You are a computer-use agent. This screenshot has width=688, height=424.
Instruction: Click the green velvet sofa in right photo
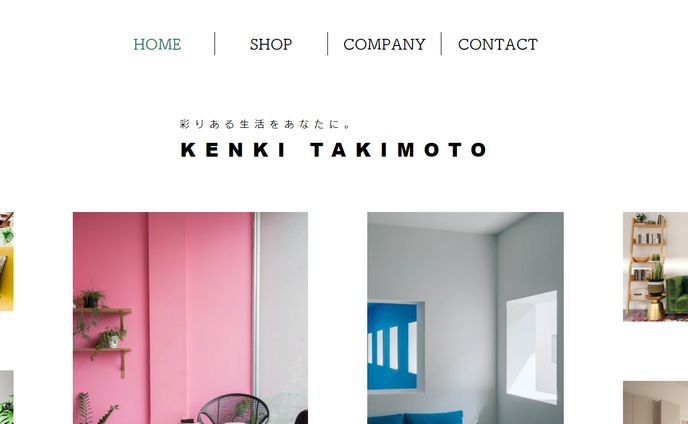(x=677, y=295)
